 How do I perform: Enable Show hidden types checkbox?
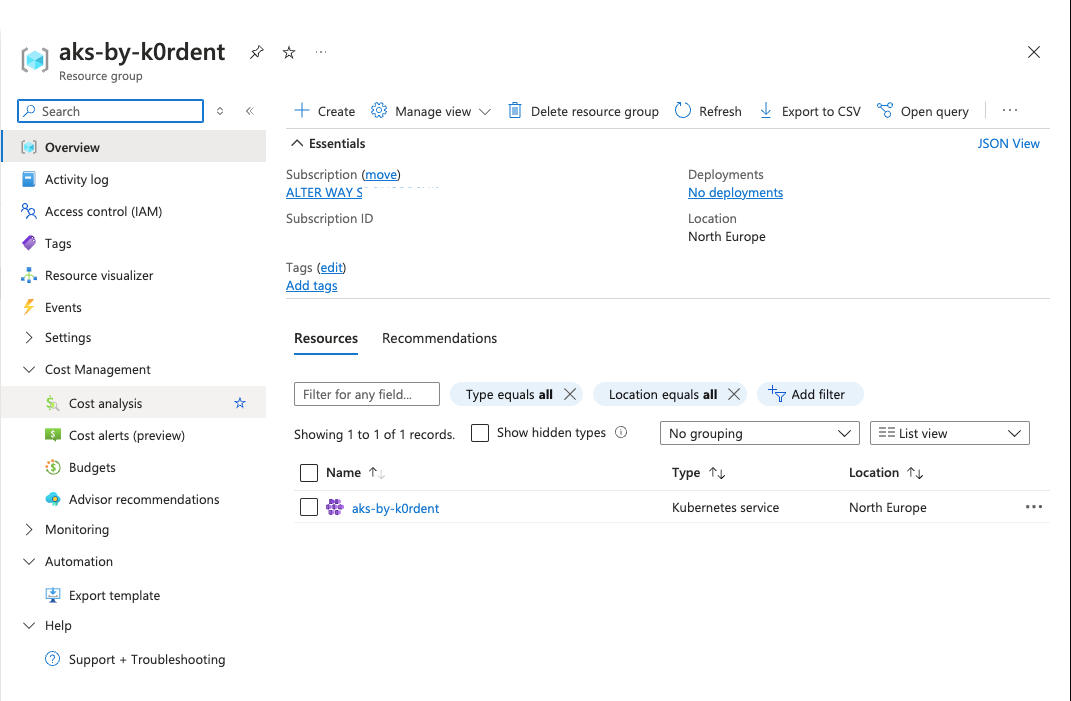(x=480, y=433)
